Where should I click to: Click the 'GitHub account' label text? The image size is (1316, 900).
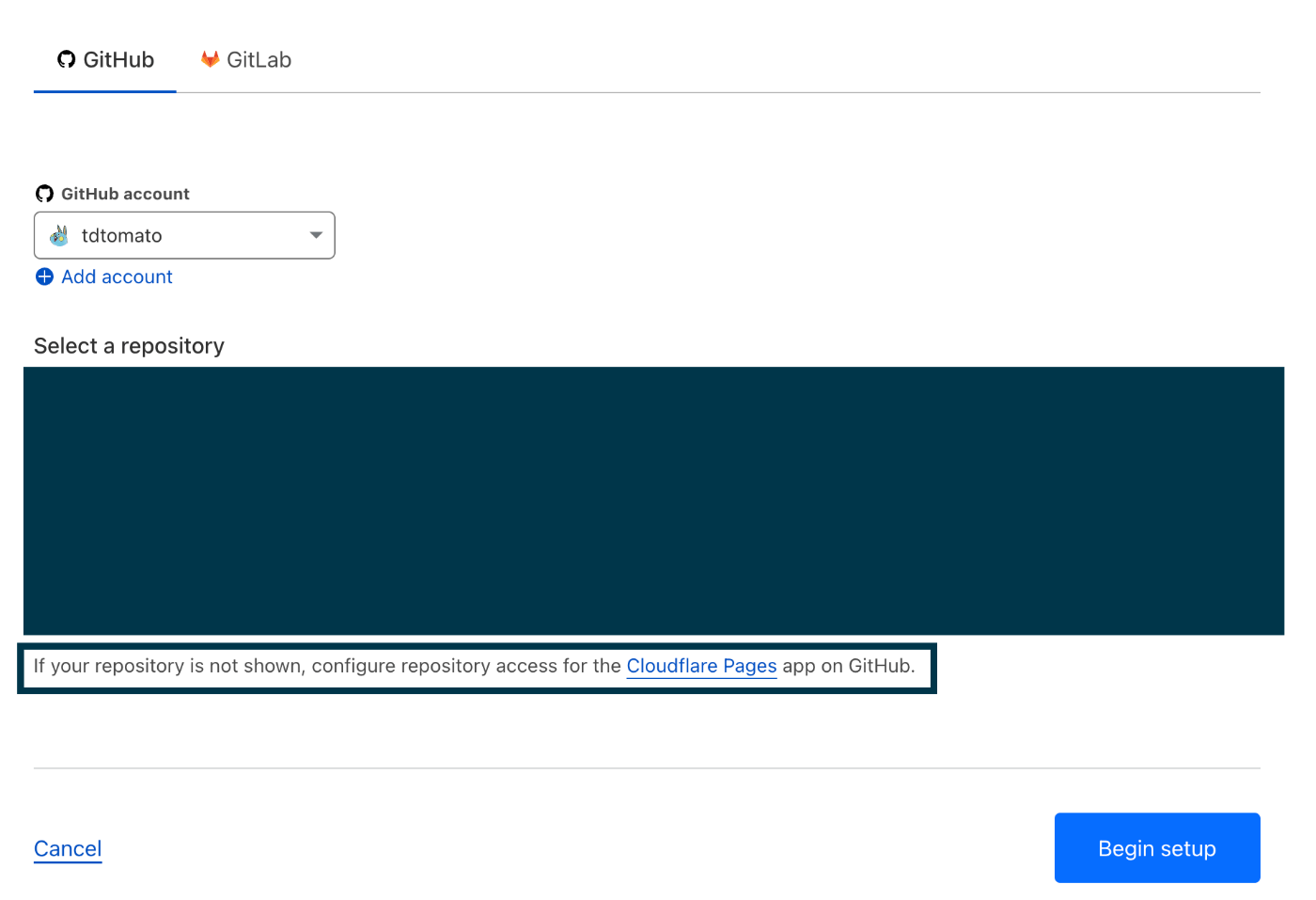coord(125,194)
